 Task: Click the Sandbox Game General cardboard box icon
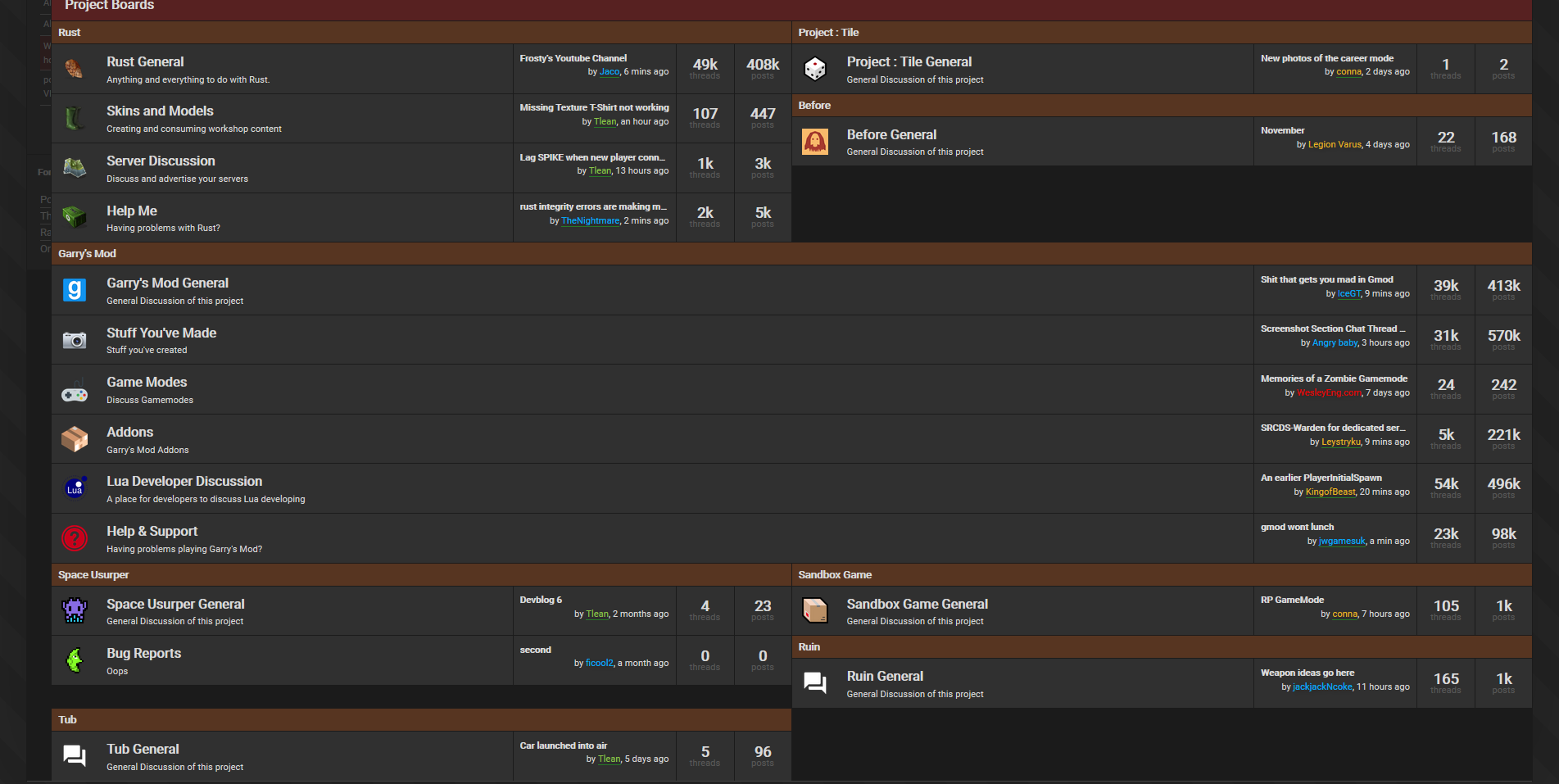pyautogui.click(x=815, y=611)
